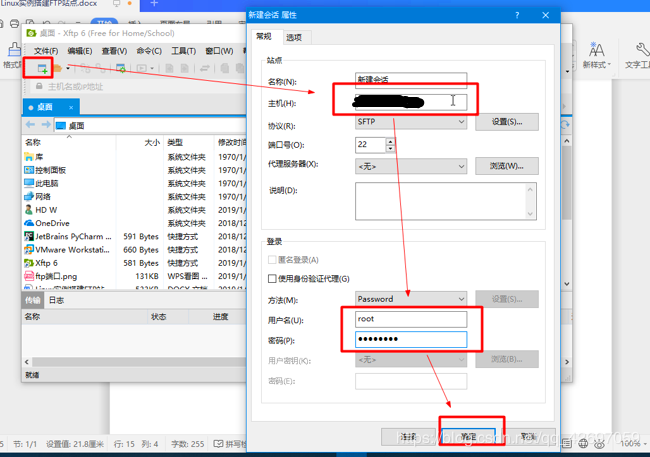Select the JetBrains PyCharm shortcut row
Screen dimensions: 650x457
click(x=135, y=236)
